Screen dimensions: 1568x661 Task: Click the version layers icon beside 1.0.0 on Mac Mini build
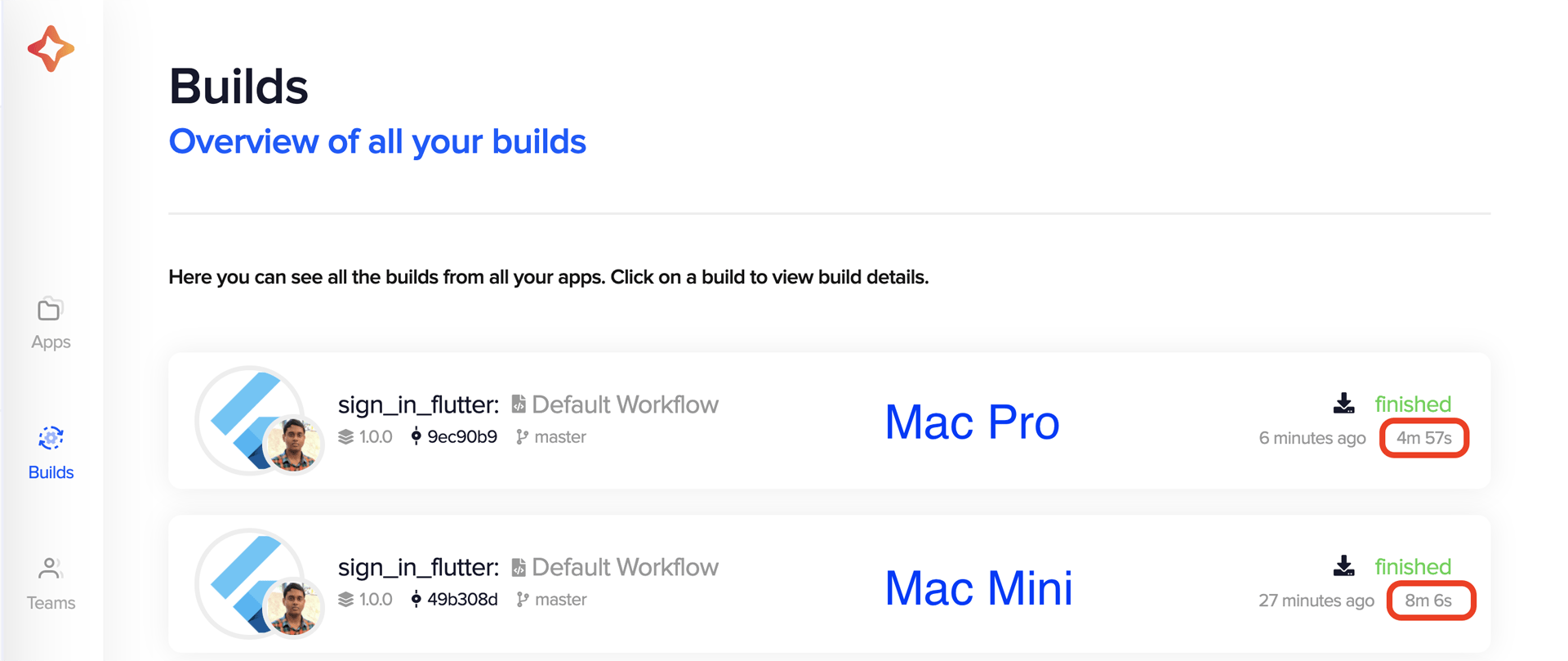(346, 599)
